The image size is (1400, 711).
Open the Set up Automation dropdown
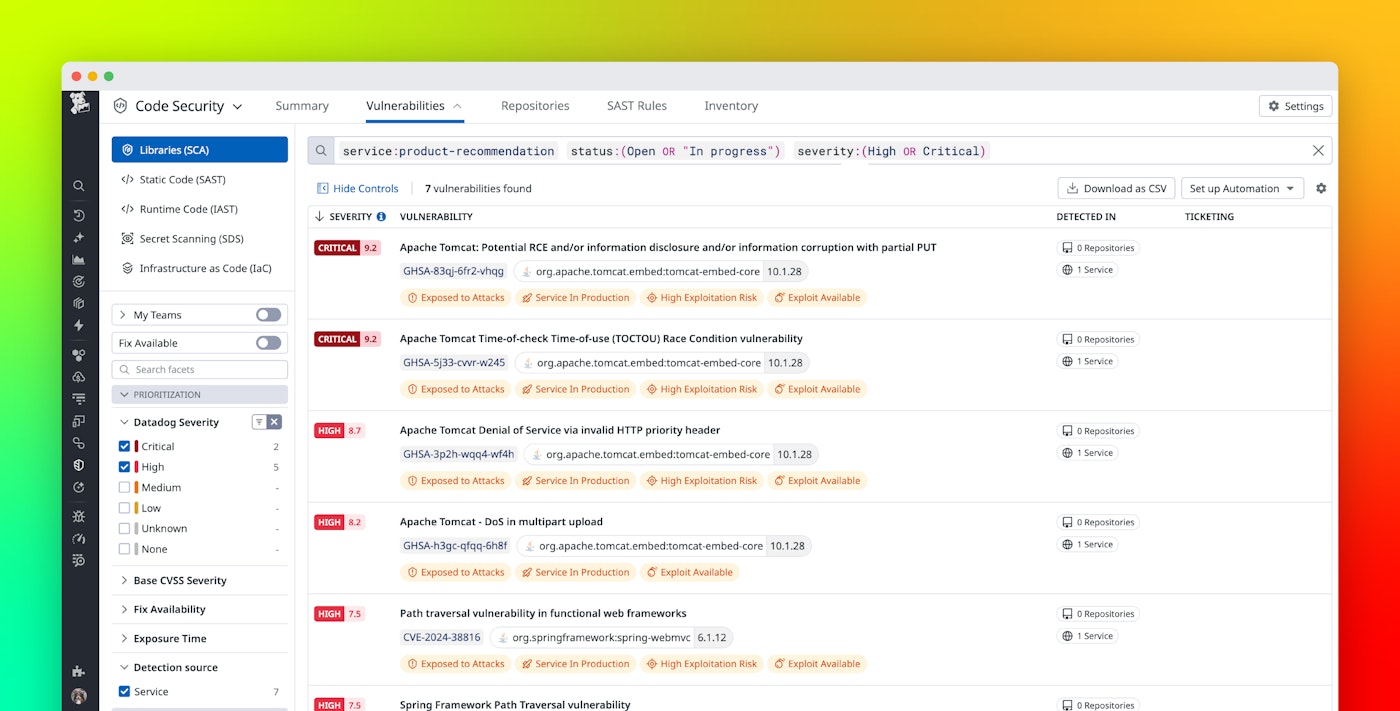1242,188
